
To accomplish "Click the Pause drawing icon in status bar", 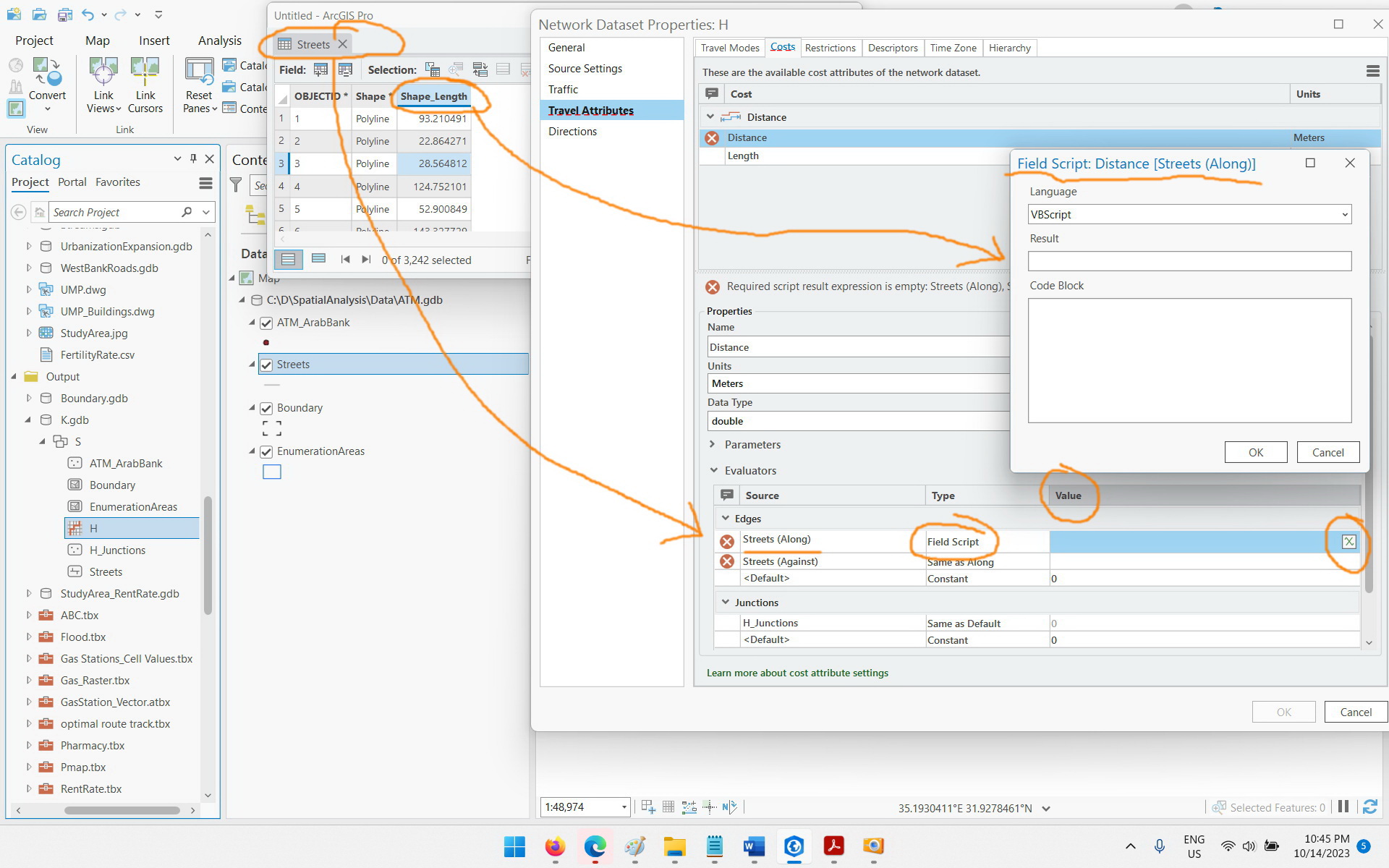I will point(1343,807).
